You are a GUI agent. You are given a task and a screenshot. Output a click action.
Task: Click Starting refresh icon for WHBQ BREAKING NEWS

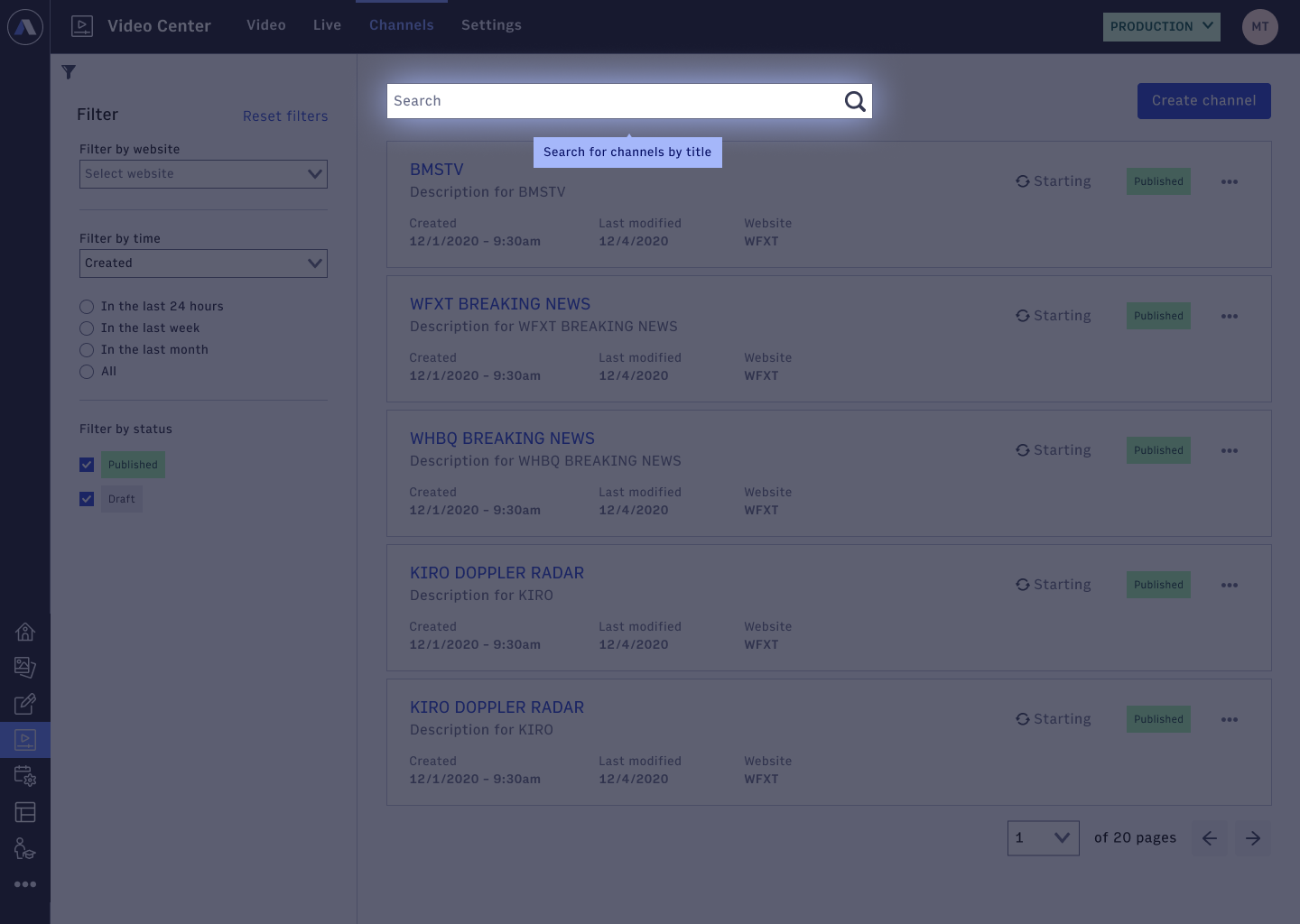coord(1023,450)
